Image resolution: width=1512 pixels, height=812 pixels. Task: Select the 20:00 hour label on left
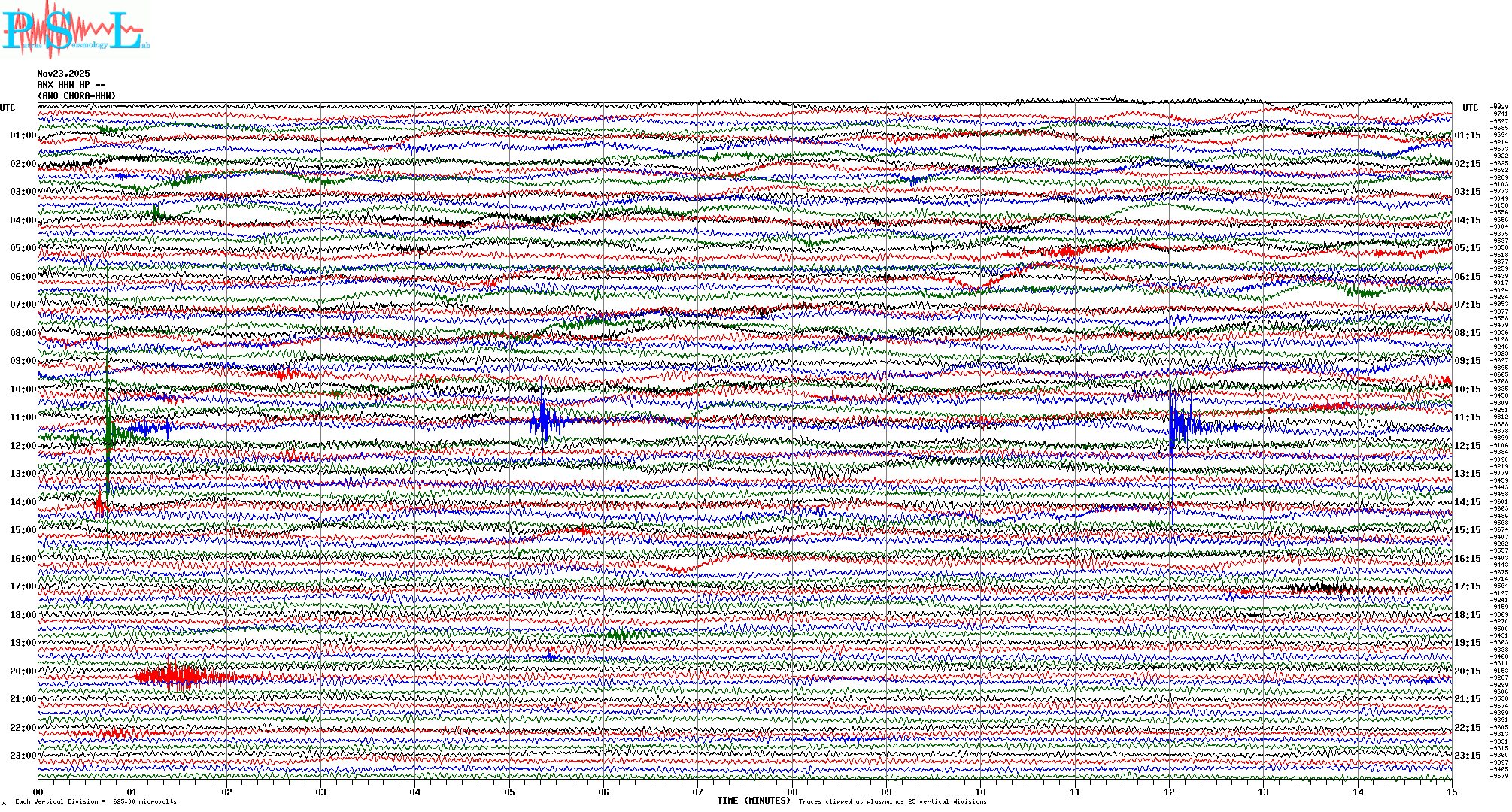pyautogui.click(x=23, y=671)
